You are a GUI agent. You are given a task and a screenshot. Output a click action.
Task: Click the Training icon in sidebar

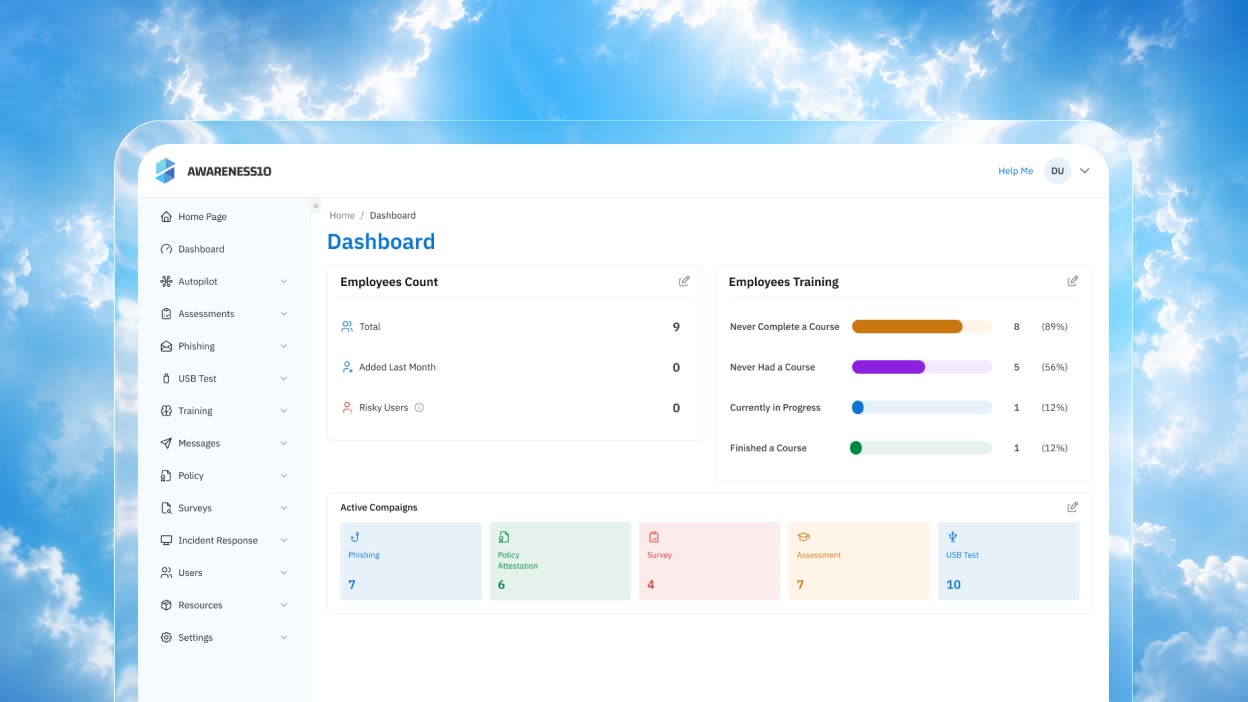[166, 411]
